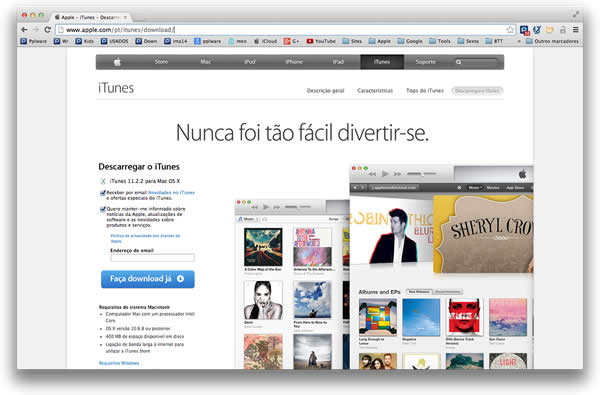This screenshot has height=395, width=600.
Task: Click the yellow extension icon in the toolbar
Action: point(549,29)
